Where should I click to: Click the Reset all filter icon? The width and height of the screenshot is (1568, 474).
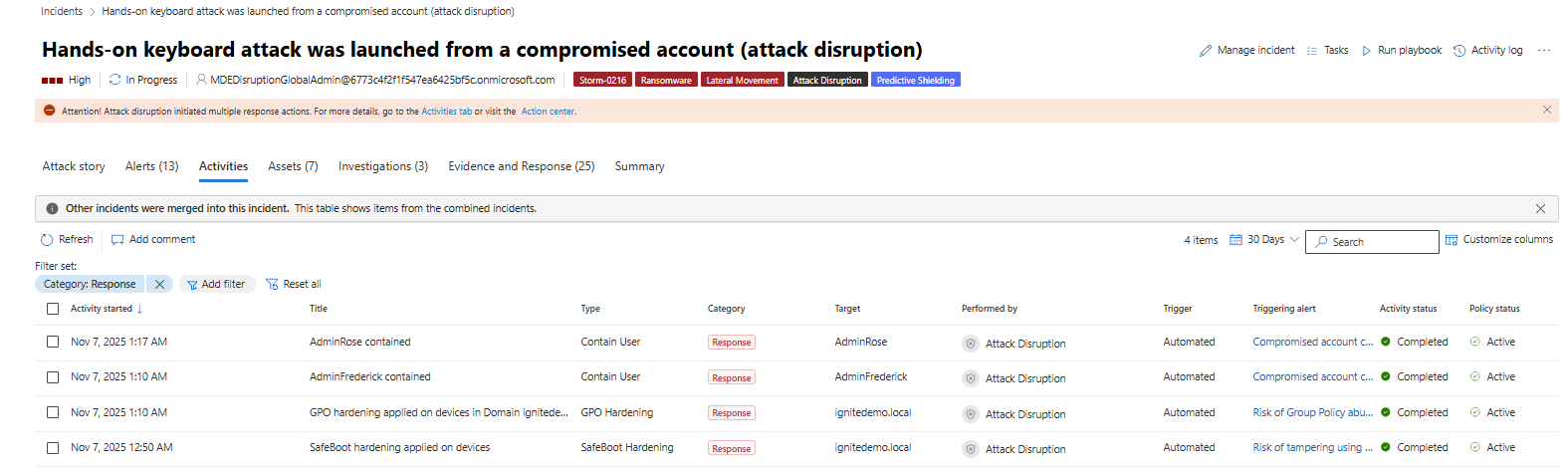coord(272,285)
